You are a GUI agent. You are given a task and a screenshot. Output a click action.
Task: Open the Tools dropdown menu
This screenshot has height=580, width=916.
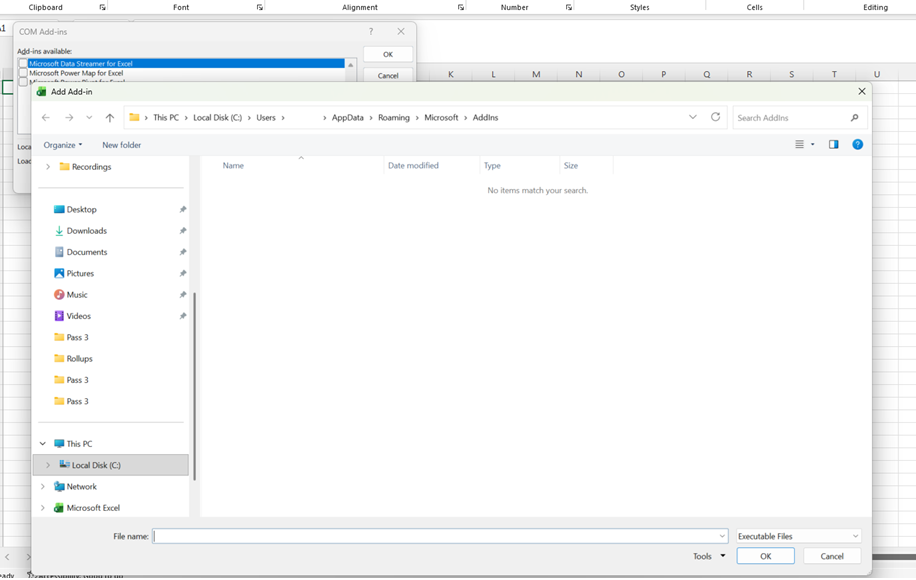pyautogui.click(x=709, y=556)
